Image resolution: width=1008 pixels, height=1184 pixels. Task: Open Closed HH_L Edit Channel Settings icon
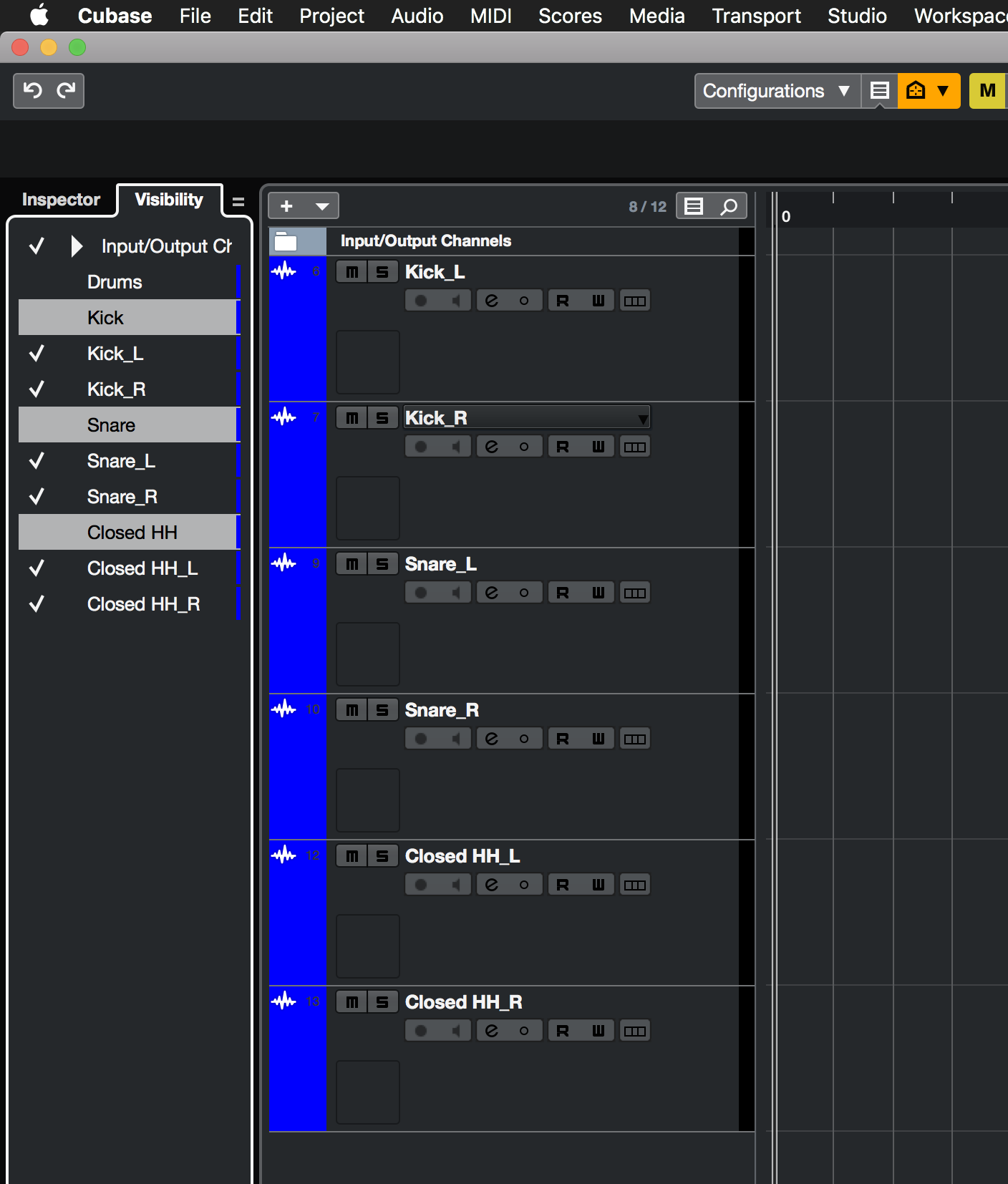point(492,885)
